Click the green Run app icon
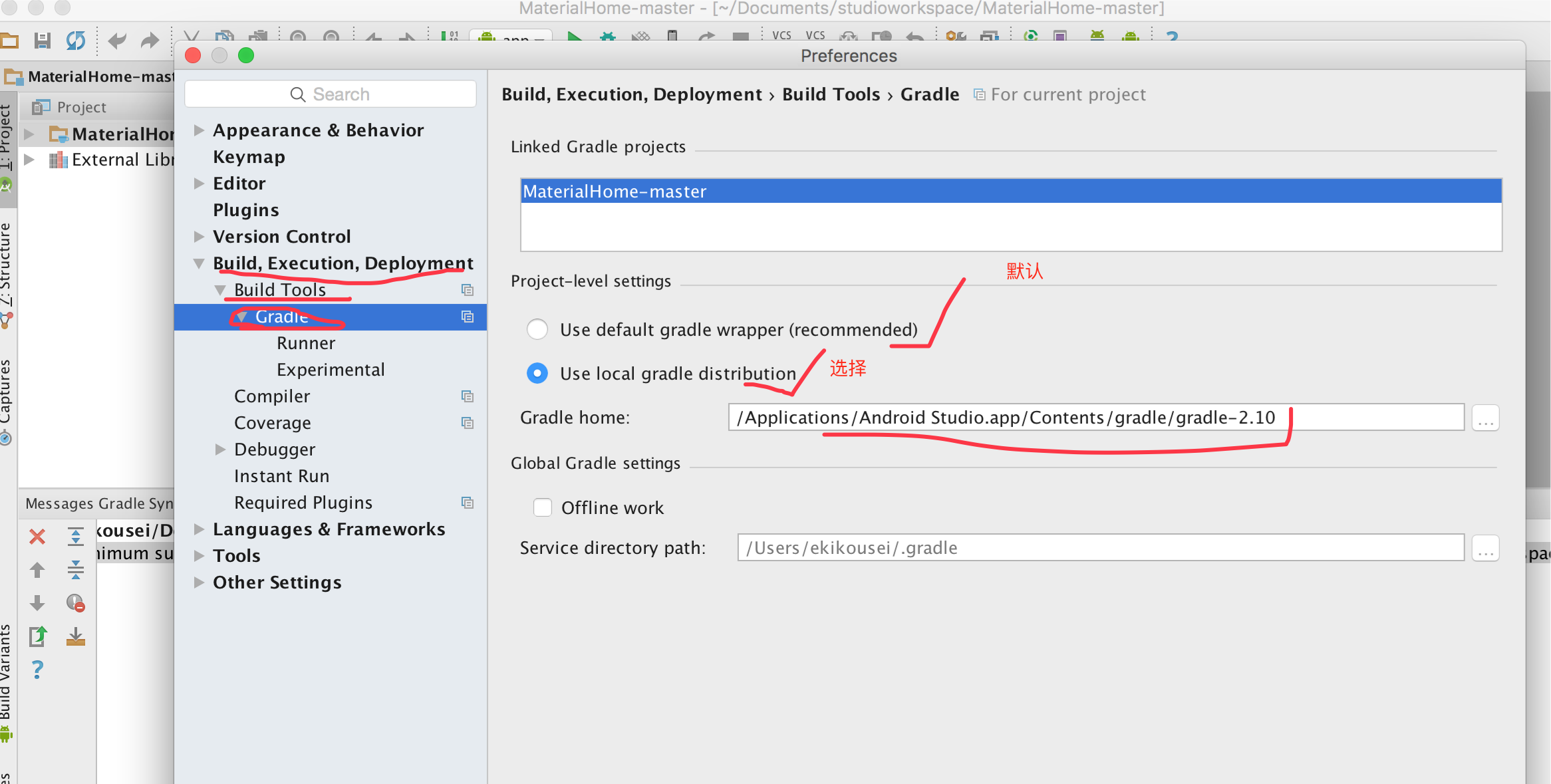1551x784 pixels. [575, 36]
